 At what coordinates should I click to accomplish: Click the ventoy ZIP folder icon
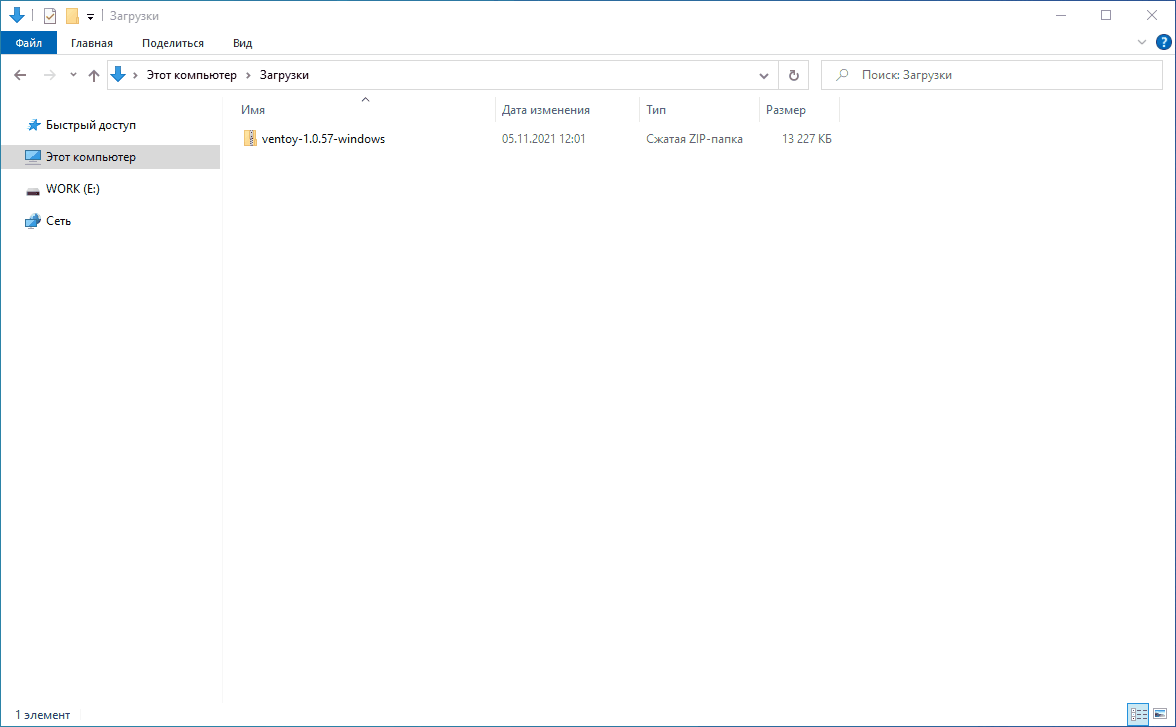tap(250, 138)
